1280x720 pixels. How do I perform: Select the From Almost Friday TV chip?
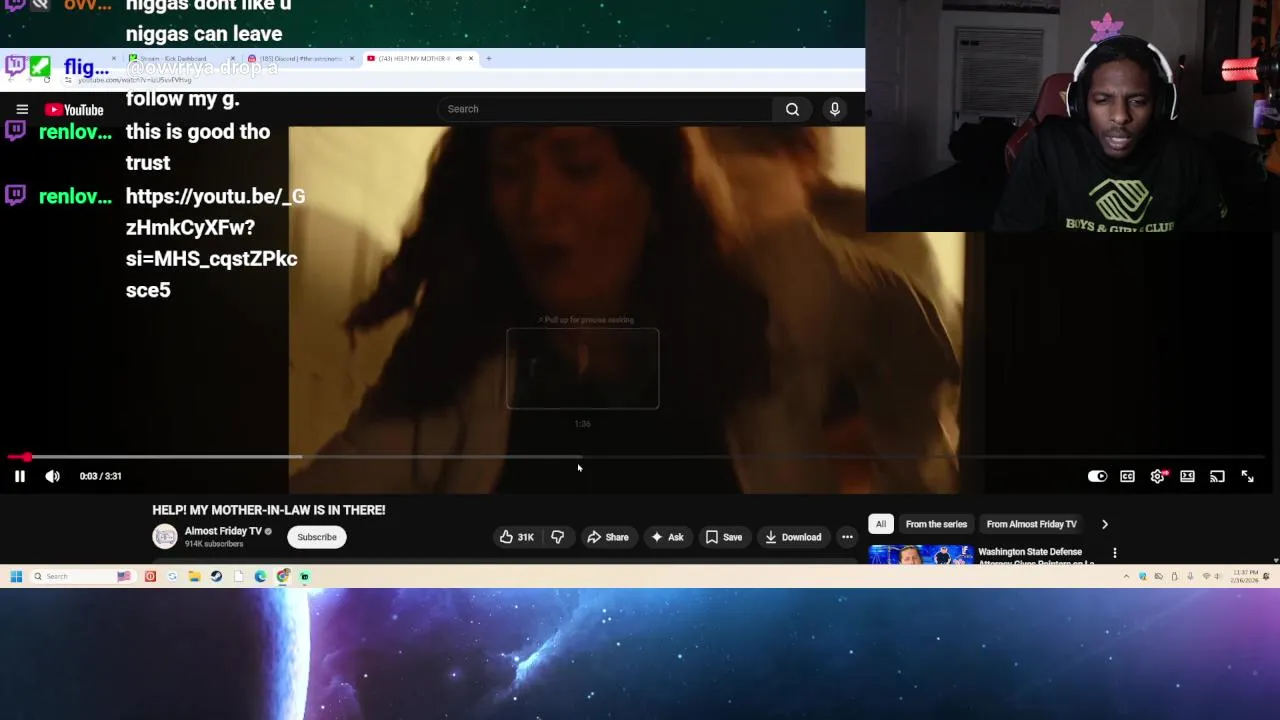pyautogui.click(x=1031, y=524)
